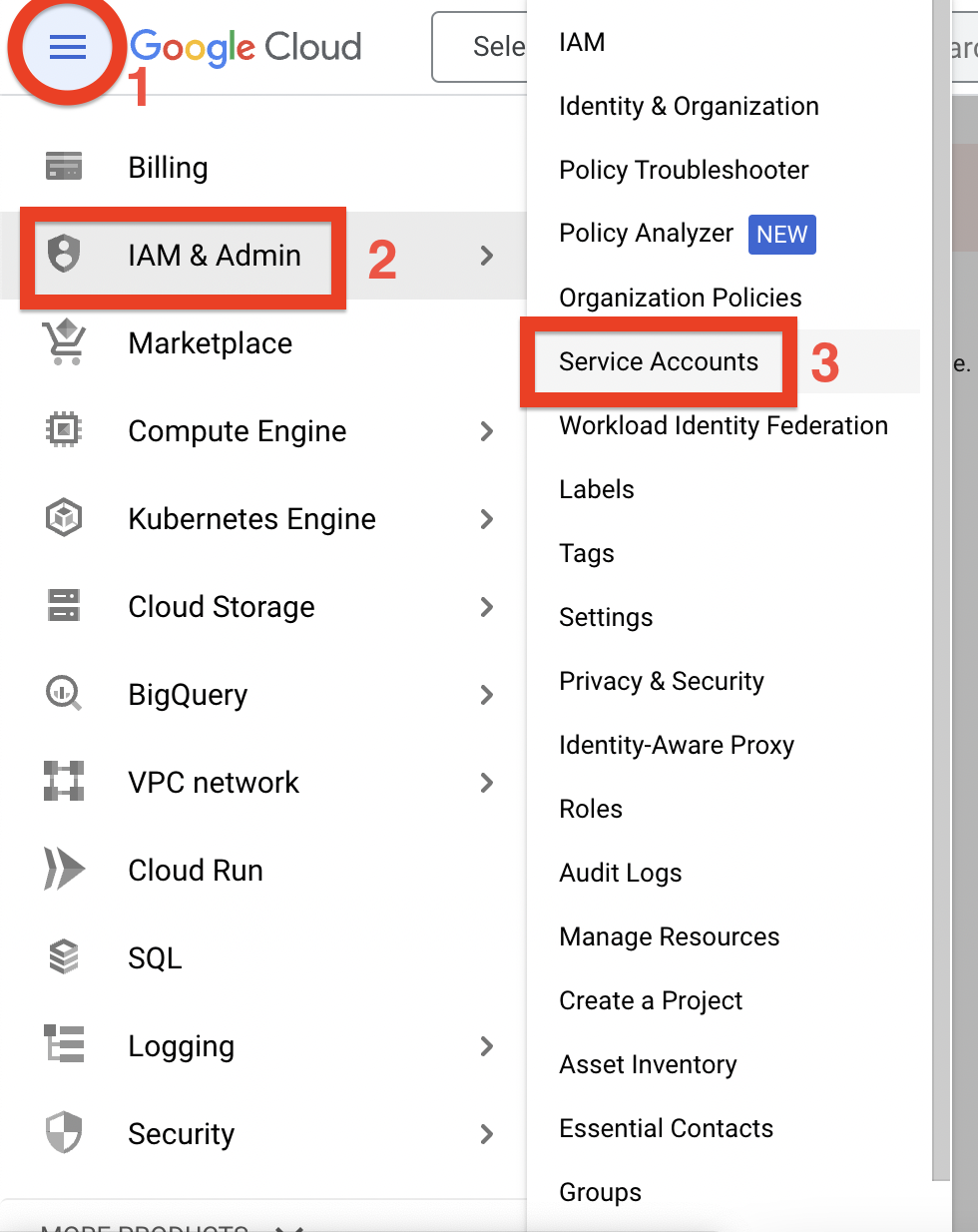
Task: Open Workload Identity Federation
Action: pos(724,425)
